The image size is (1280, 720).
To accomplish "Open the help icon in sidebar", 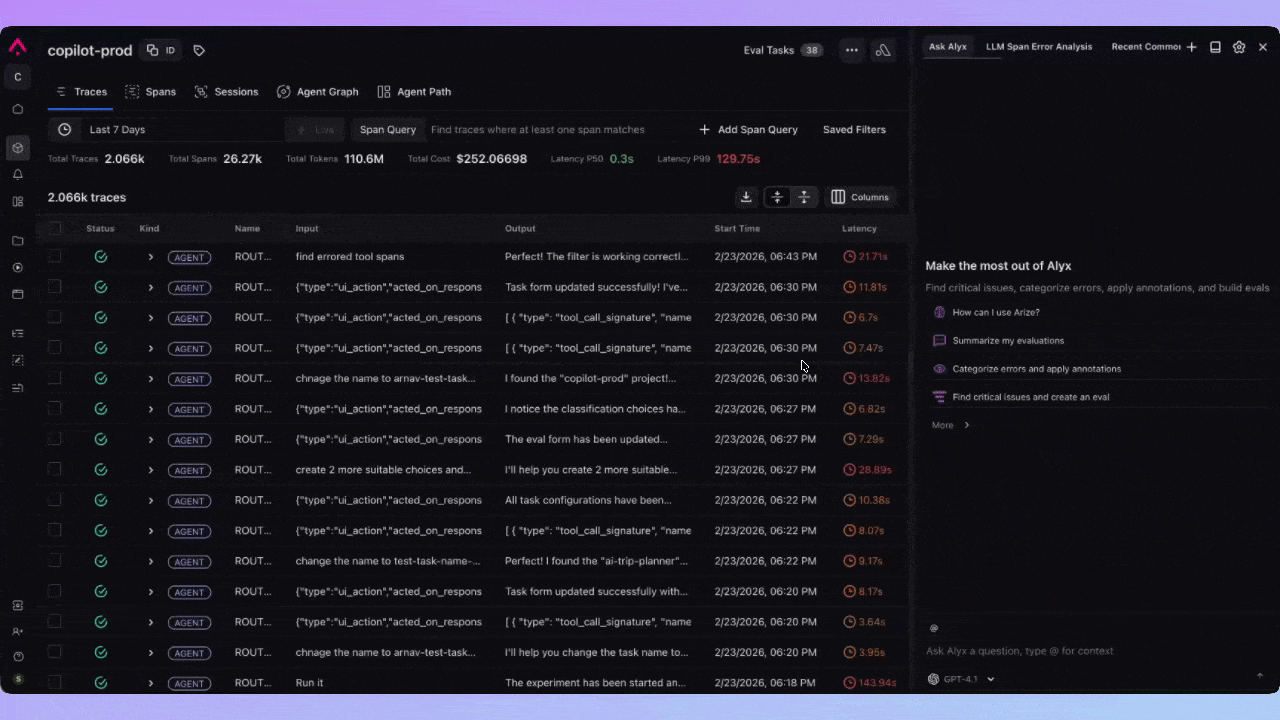I will pyautogui.click(x=17, y=657).
